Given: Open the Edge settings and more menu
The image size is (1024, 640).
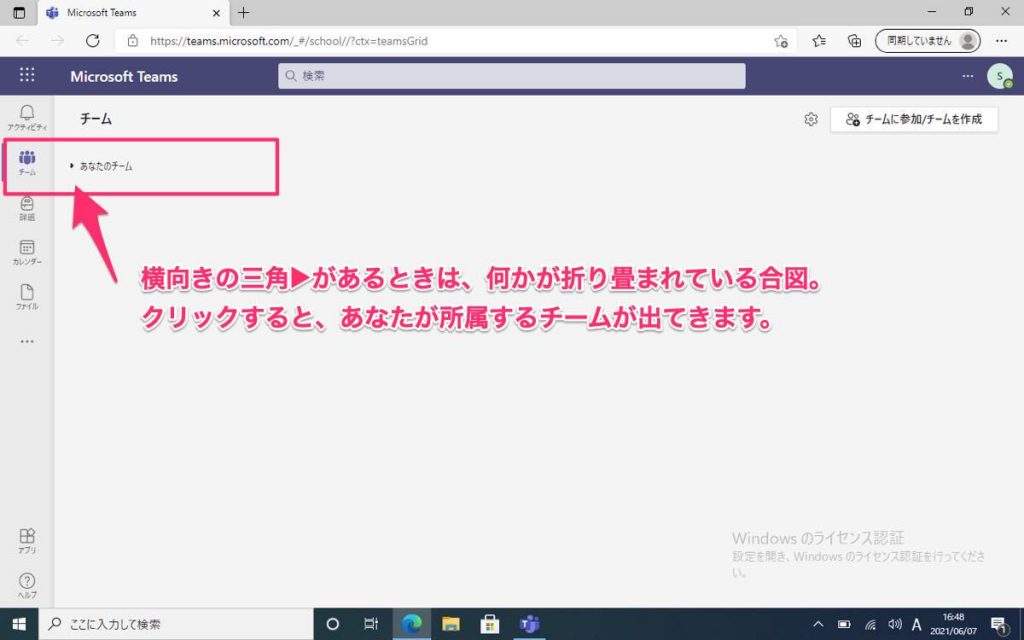Looking at the screenshot, I should coord(1001,41).
